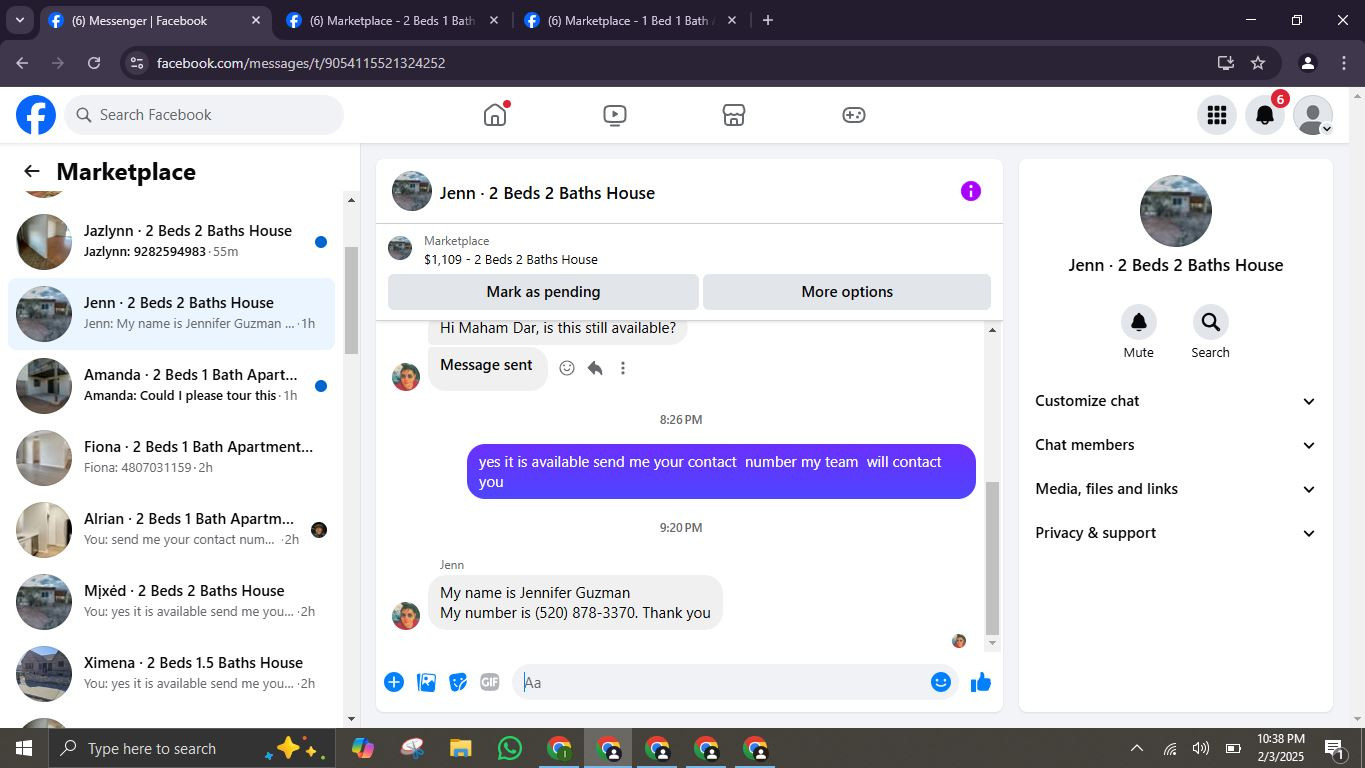
Task: Open the Facebook menu grid icon
Action: click(x=1217, y=115)
